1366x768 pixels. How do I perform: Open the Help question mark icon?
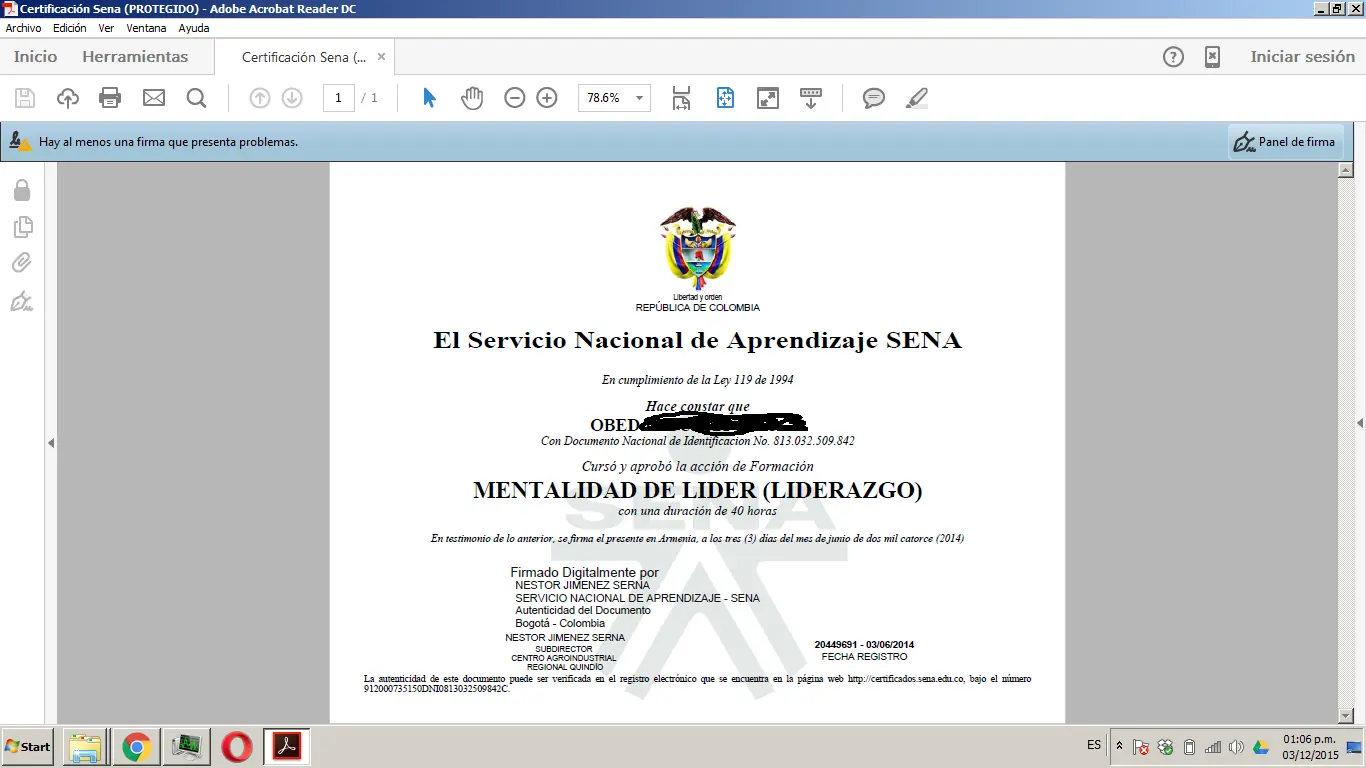coord(1174,57)
